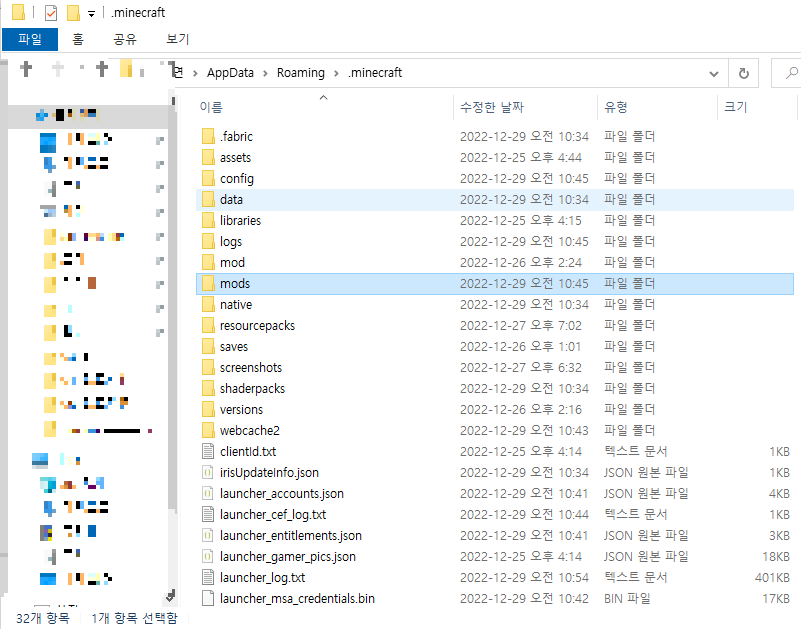Expand chevron before AppData in breadcrumb

tap(195, 74)
